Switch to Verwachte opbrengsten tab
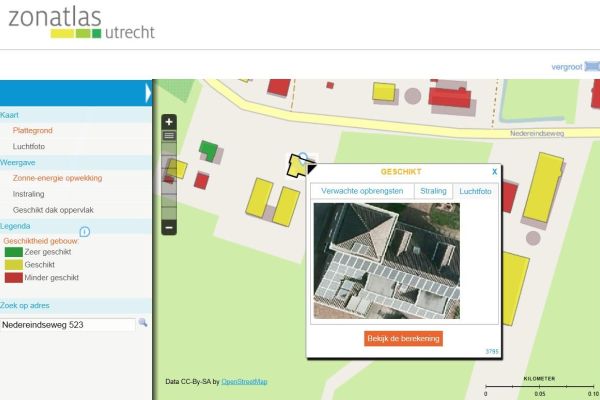This screenshot has height=400, width=600. [x=362, y=190]
